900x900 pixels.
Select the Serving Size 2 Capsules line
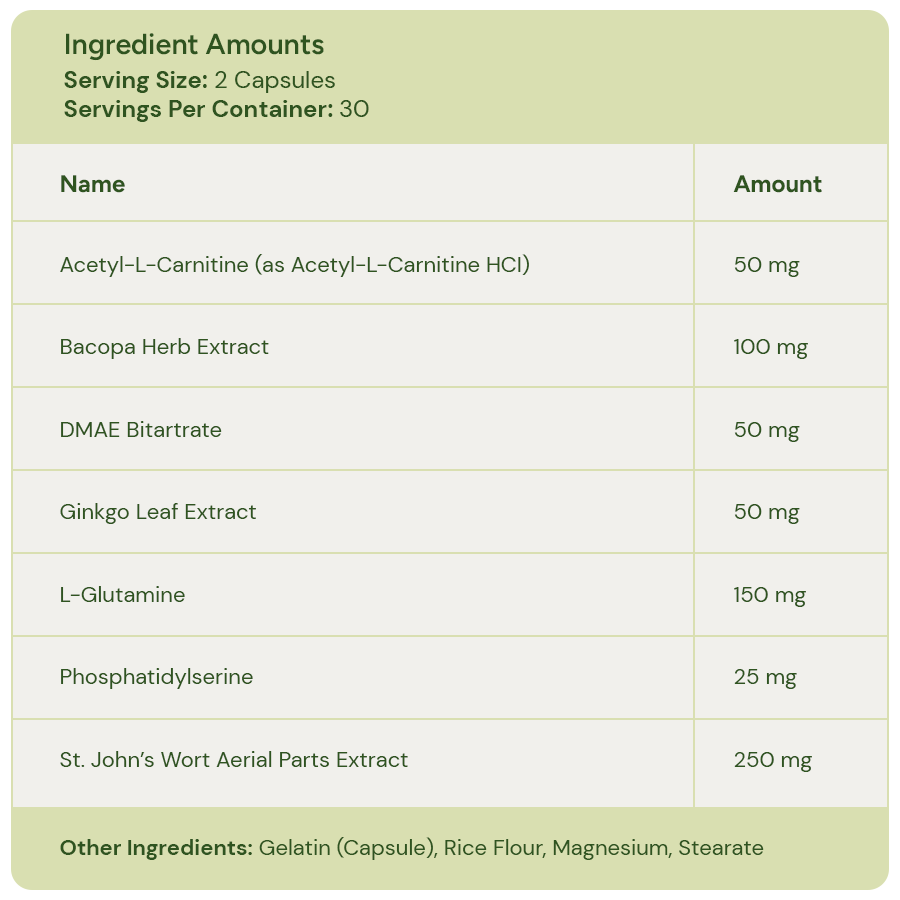199,80
